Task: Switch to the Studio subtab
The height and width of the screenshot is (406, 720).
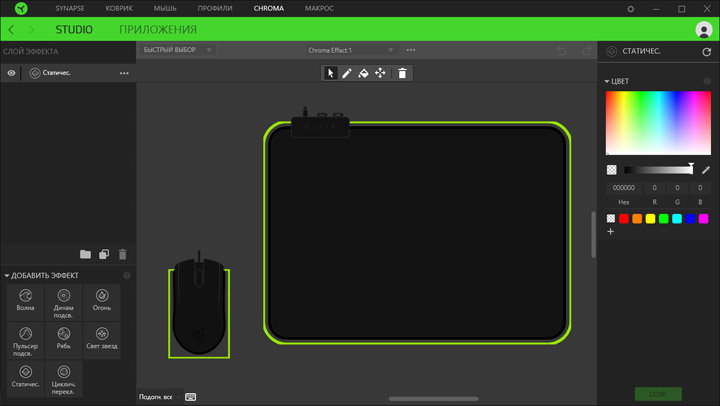Action: 74,30
